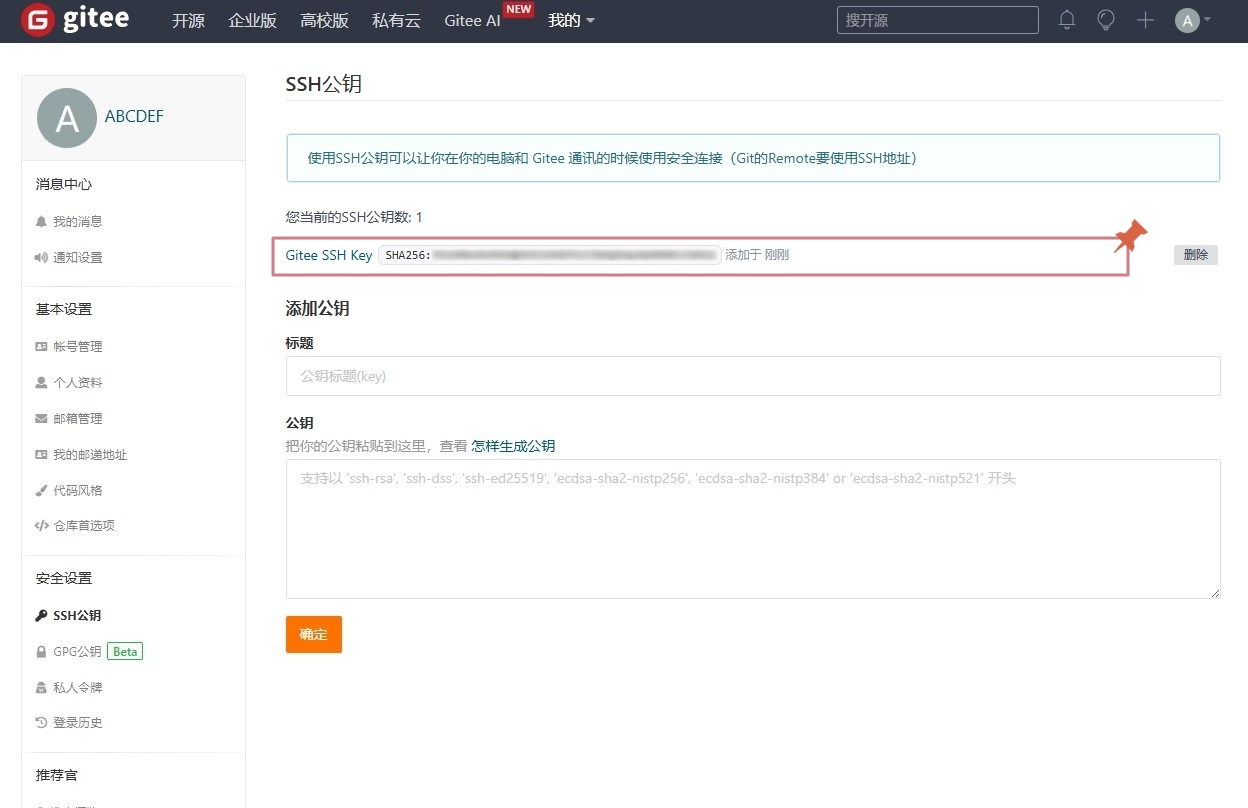
Task: Click the 公钥标题(key) title input
Action: (x=753, y=376)
